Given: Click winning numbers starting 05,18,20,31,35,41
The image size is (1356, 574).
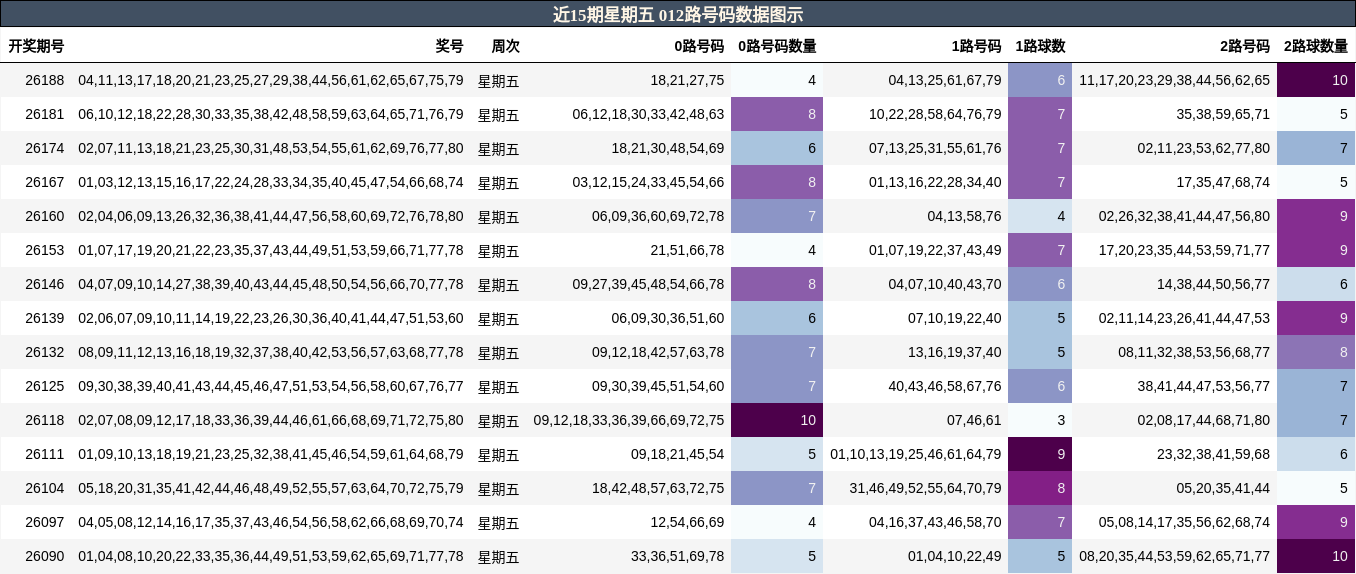Looking at the screenshot, I should click(x=271, y=488).
